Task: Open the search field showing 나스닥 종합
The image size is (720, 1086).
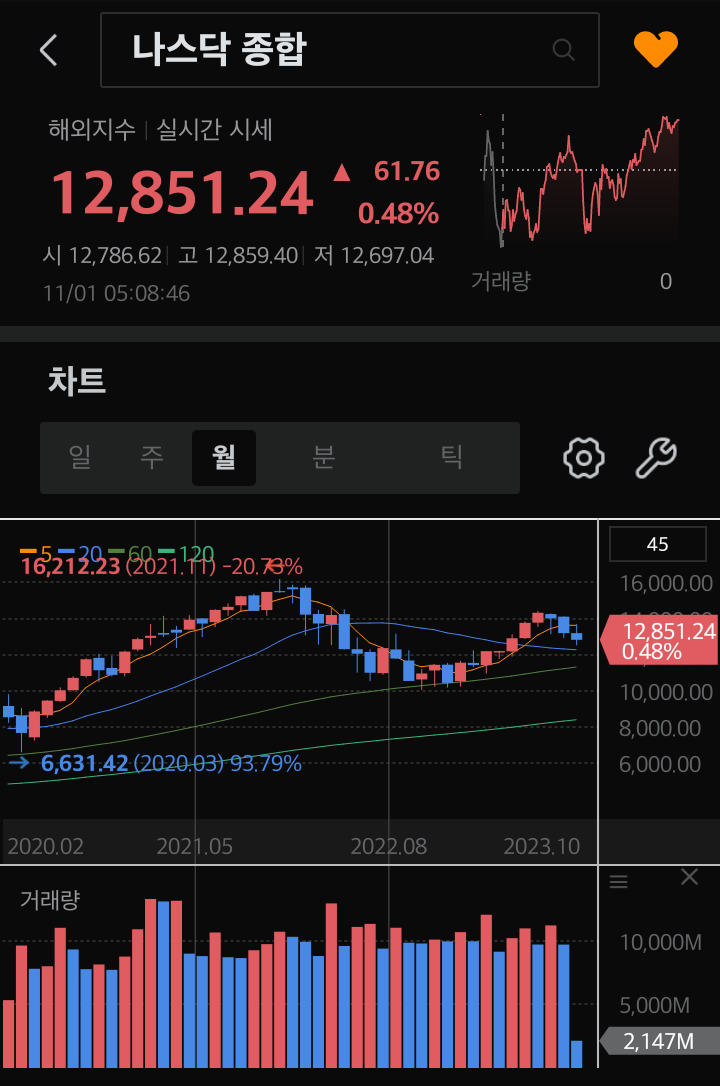Action: click(350, 50)
